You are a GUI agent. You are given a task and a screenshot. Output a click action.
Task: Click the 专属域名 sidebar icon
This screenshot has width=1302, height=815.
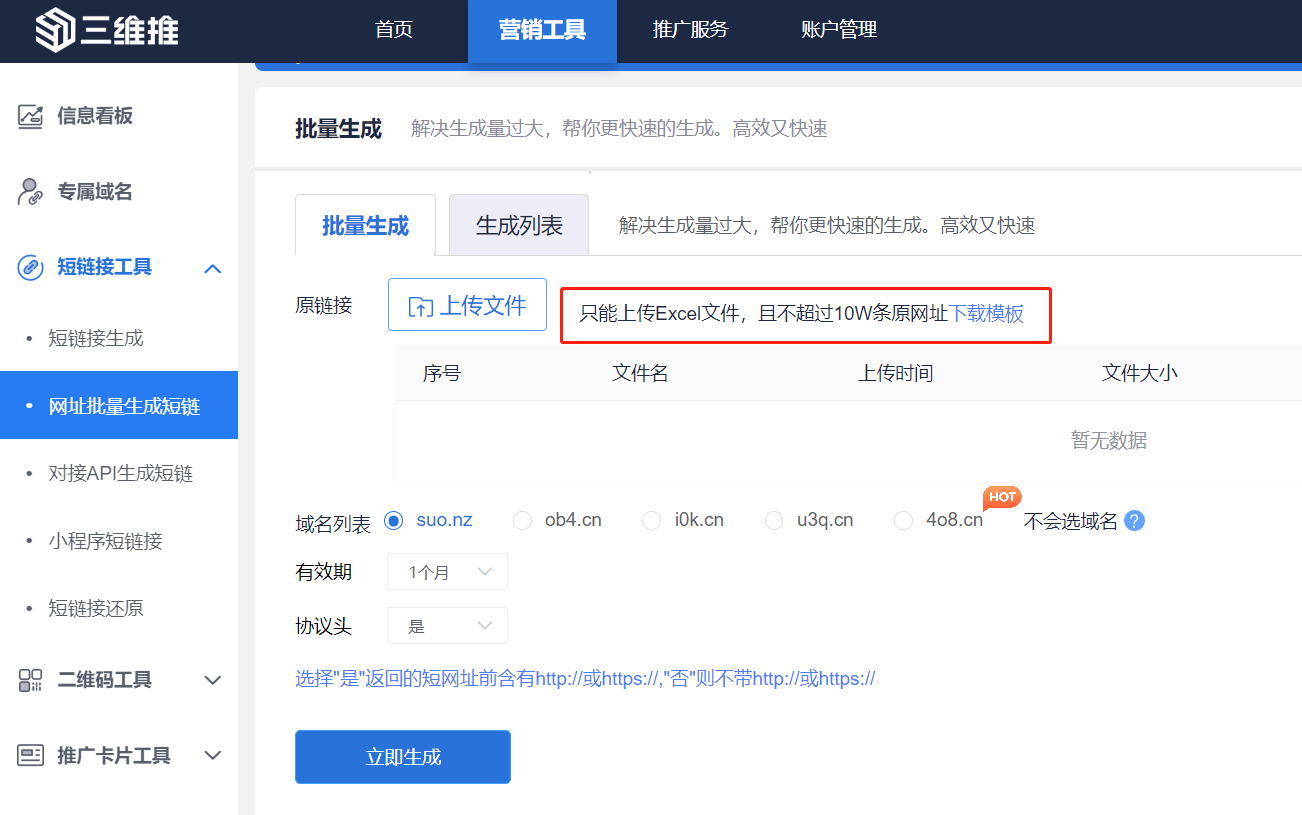click(31, 192)
